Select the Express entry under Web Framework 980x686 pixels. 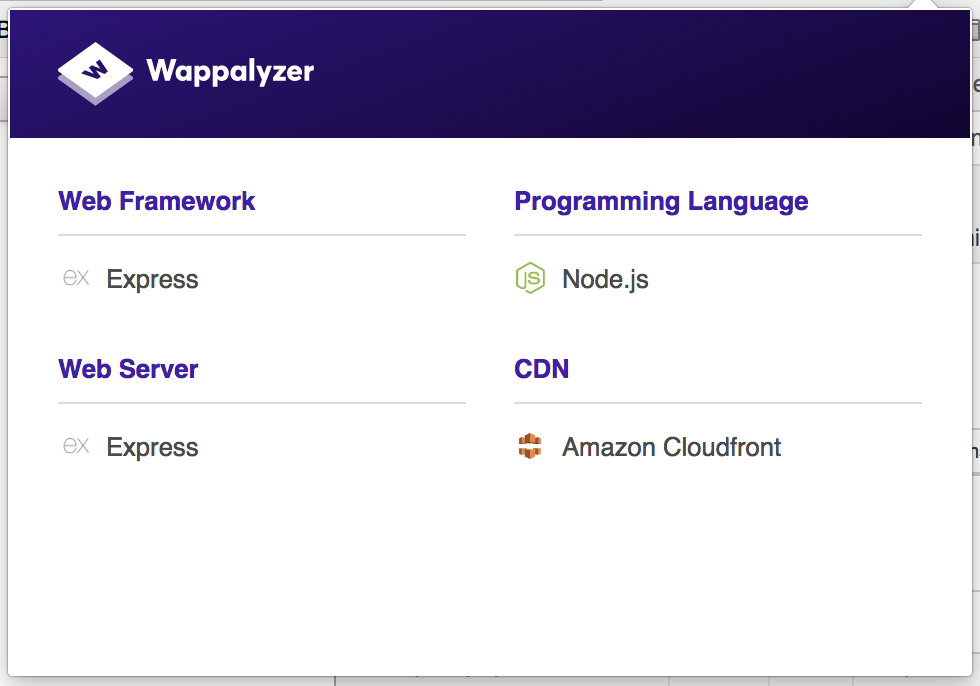pyautogui.click(x=152, y=280)
